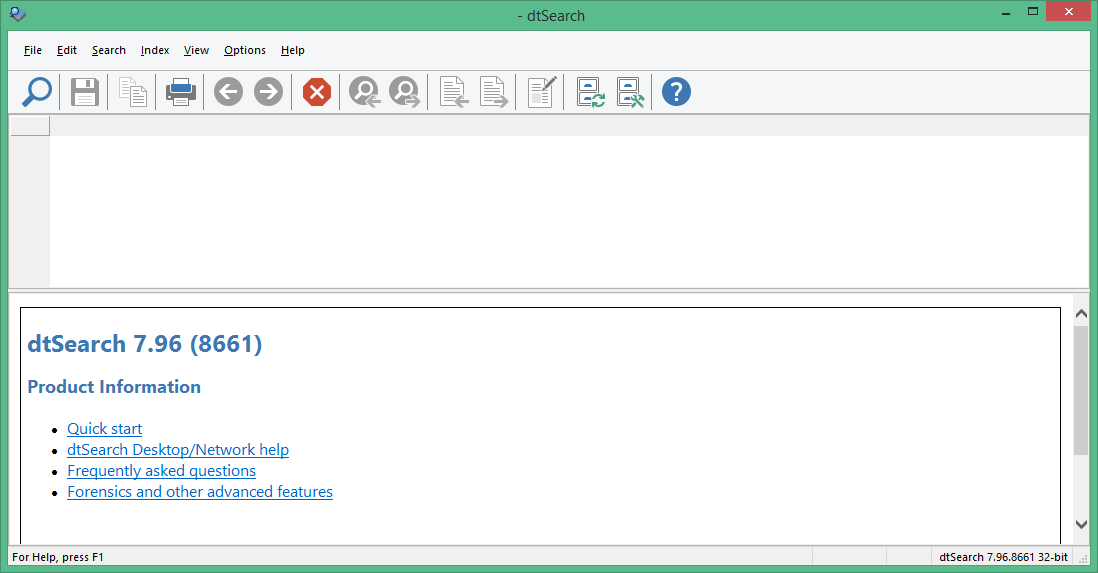Stop the operation with red X icon
Image resolution: width=1098 pixels, height=573 pixels.
pyautogui.click(x=317, y=92)
